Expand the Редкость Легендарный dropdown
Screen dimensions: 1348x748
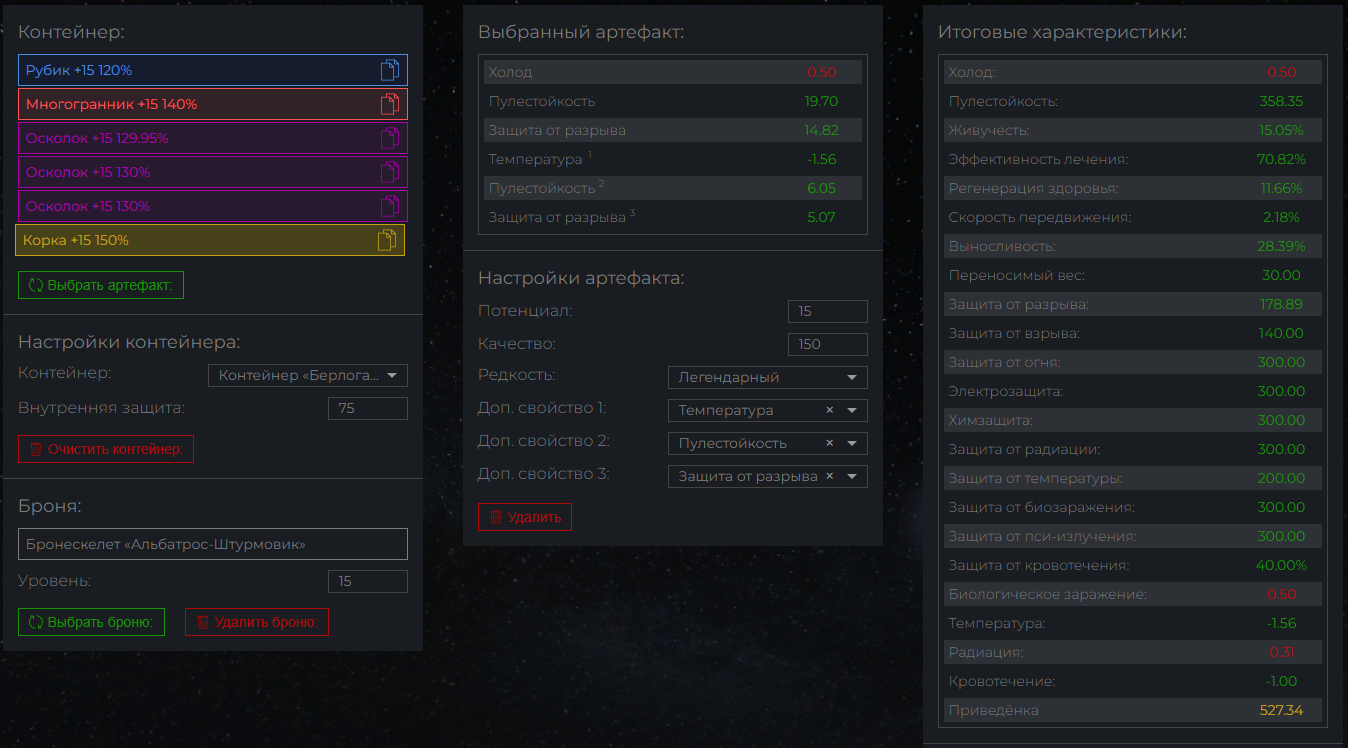point(852,377)
